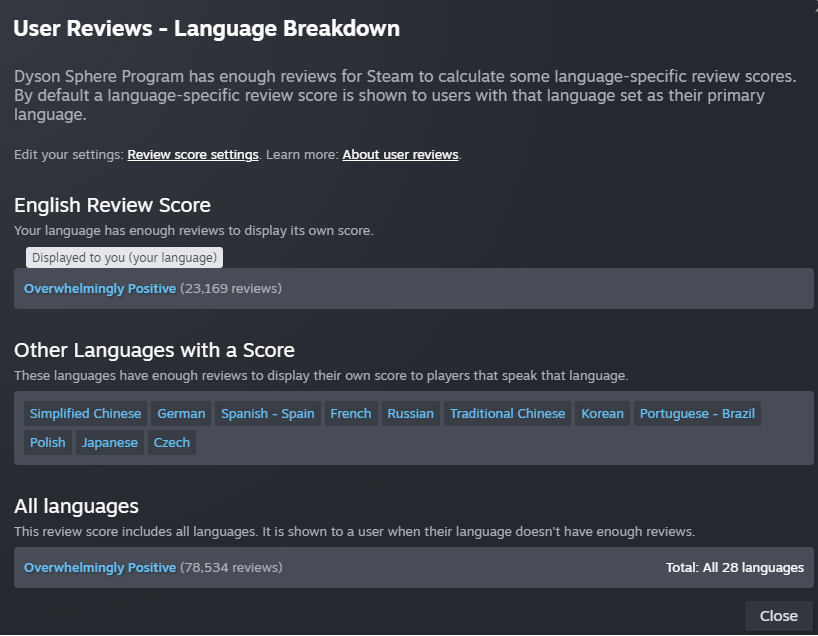Pick the French language tag
Screen dimensions: 818x636
[351, 414]
